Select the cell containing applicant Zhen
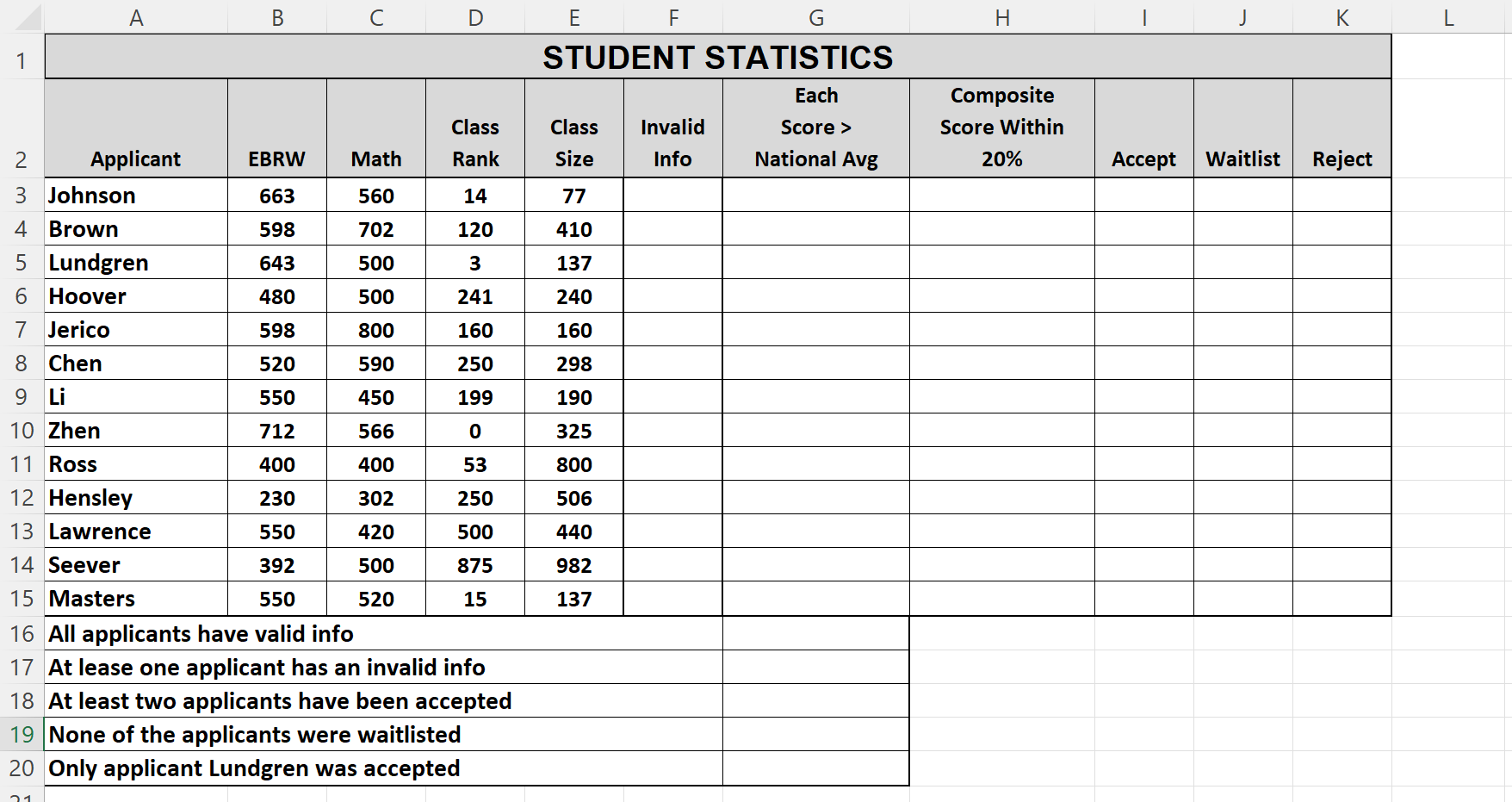 [x=136, y=431]
